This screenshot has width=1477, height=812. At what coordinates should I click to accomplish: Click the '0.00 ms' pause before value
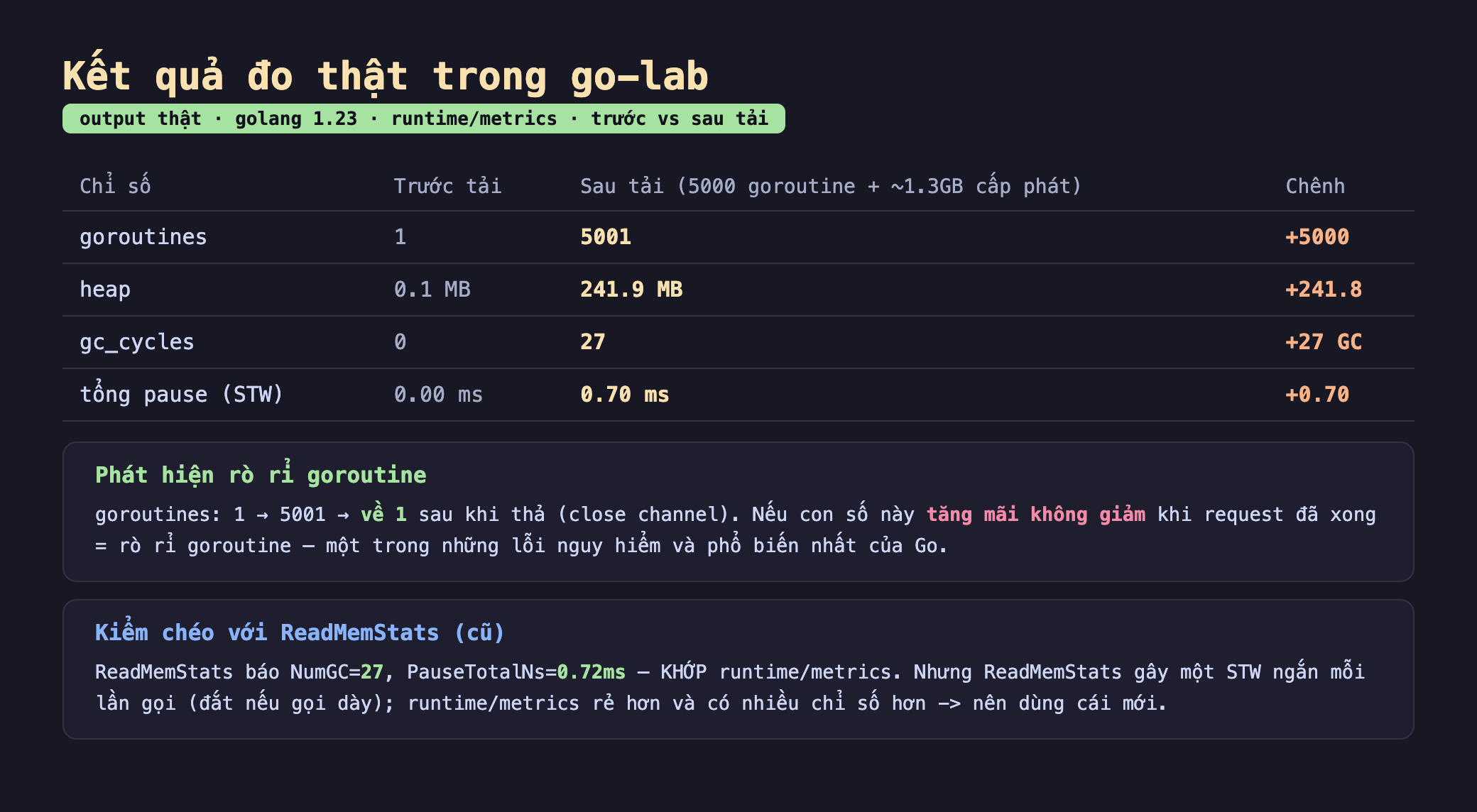pos(439,395)
